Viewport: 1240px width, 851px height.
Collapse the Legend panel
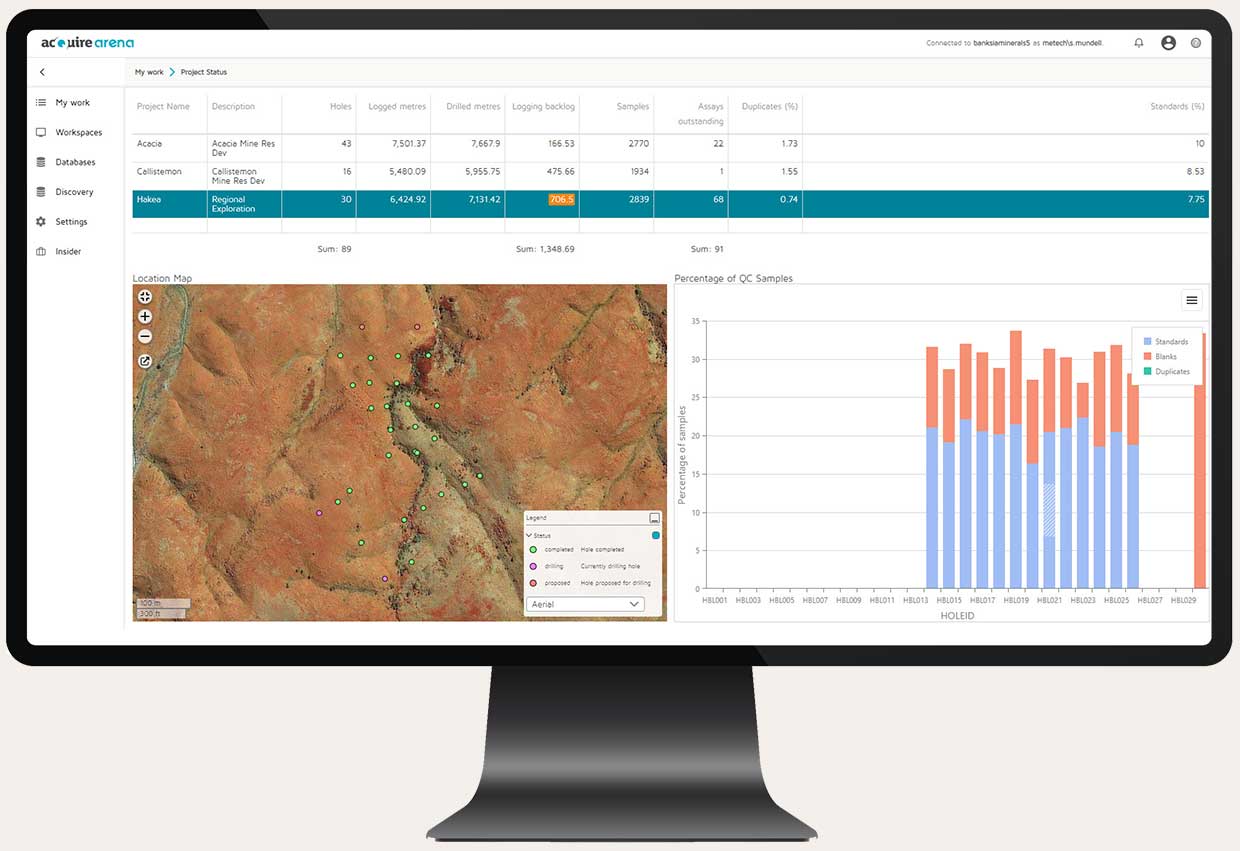pos(656,517)
